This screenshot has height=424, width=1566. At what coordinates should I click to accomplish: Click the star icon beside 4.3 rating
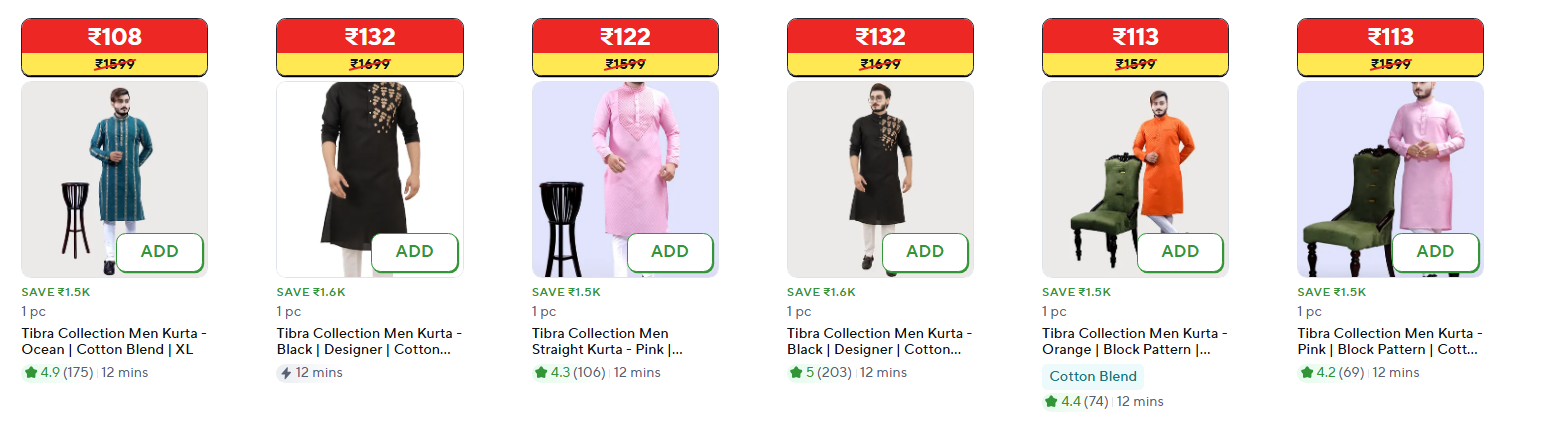click(x=541, y=373)
